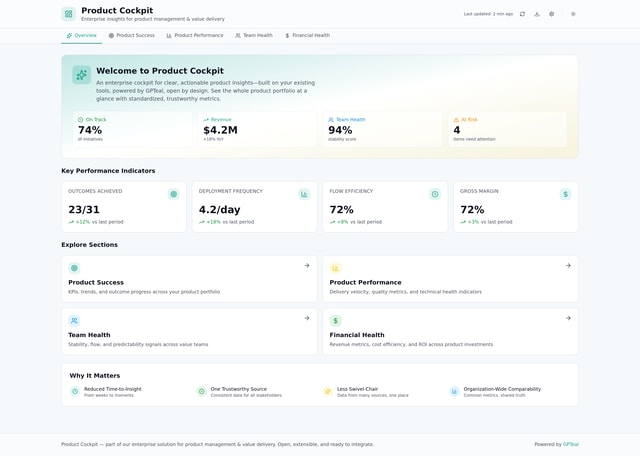Open Product Performance card arrow

568,266
